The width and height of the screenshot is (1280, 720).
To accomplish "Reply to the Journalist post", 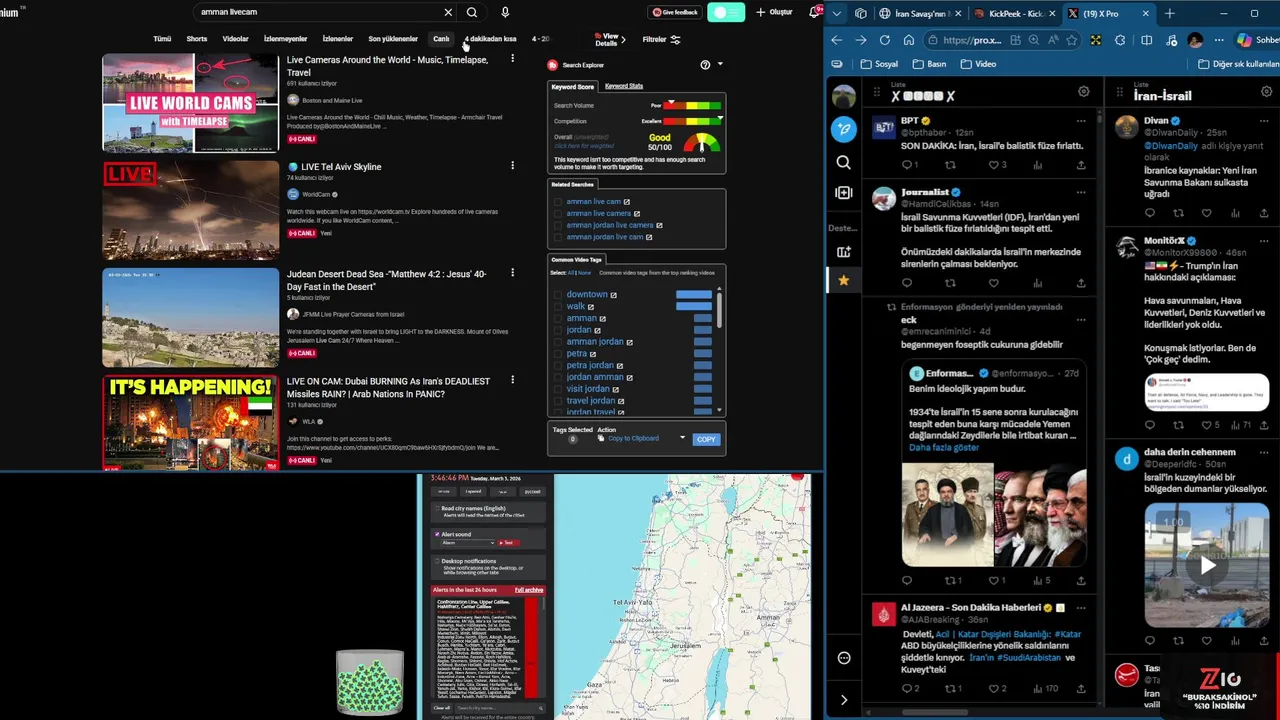I will (907, 283).
